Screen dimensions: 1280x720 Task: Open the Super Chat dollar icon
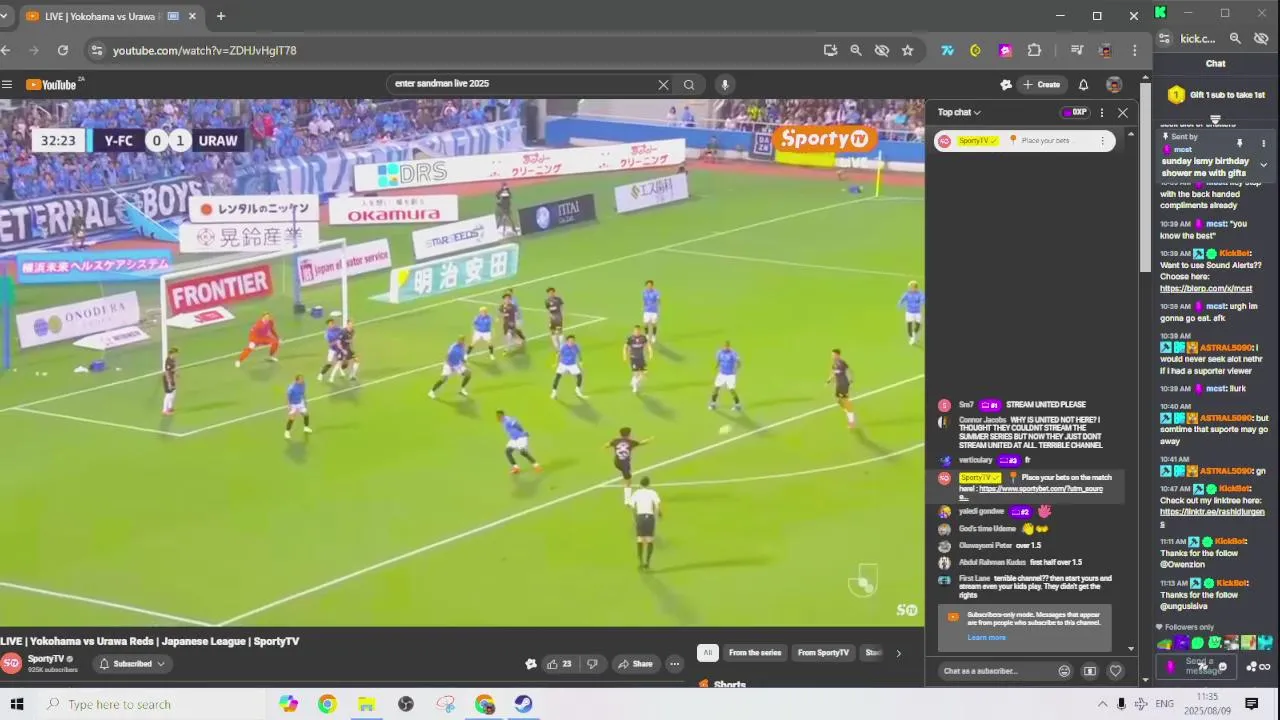pos(1090,671)
